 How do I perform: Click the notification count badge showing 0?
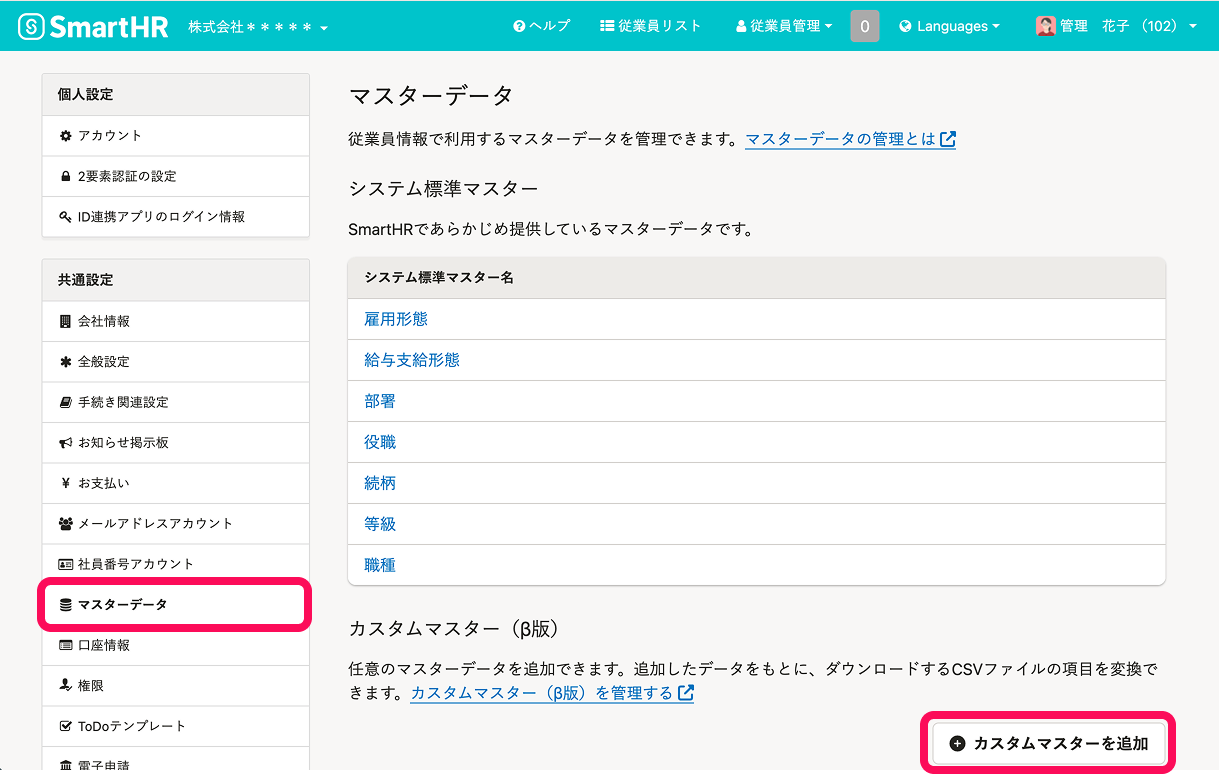point(864,26)
